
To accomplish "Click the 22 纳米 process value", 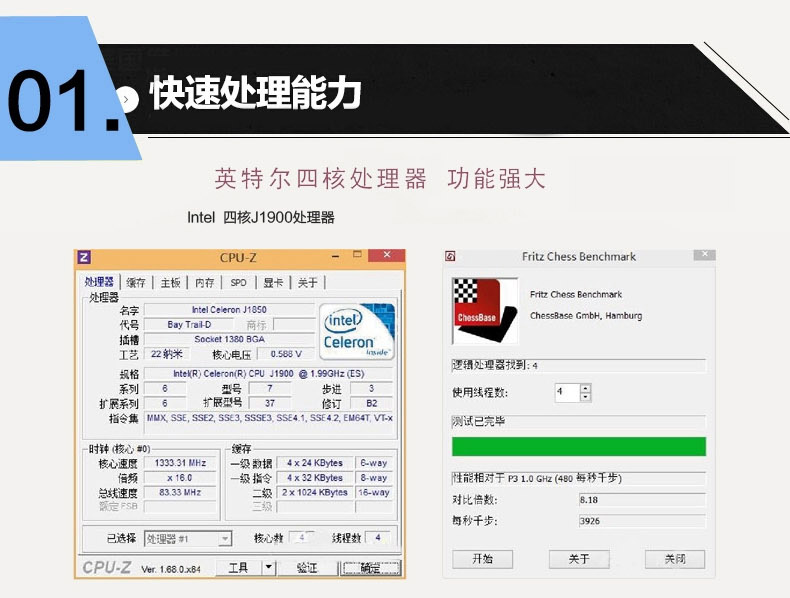I will pos(167,354).
